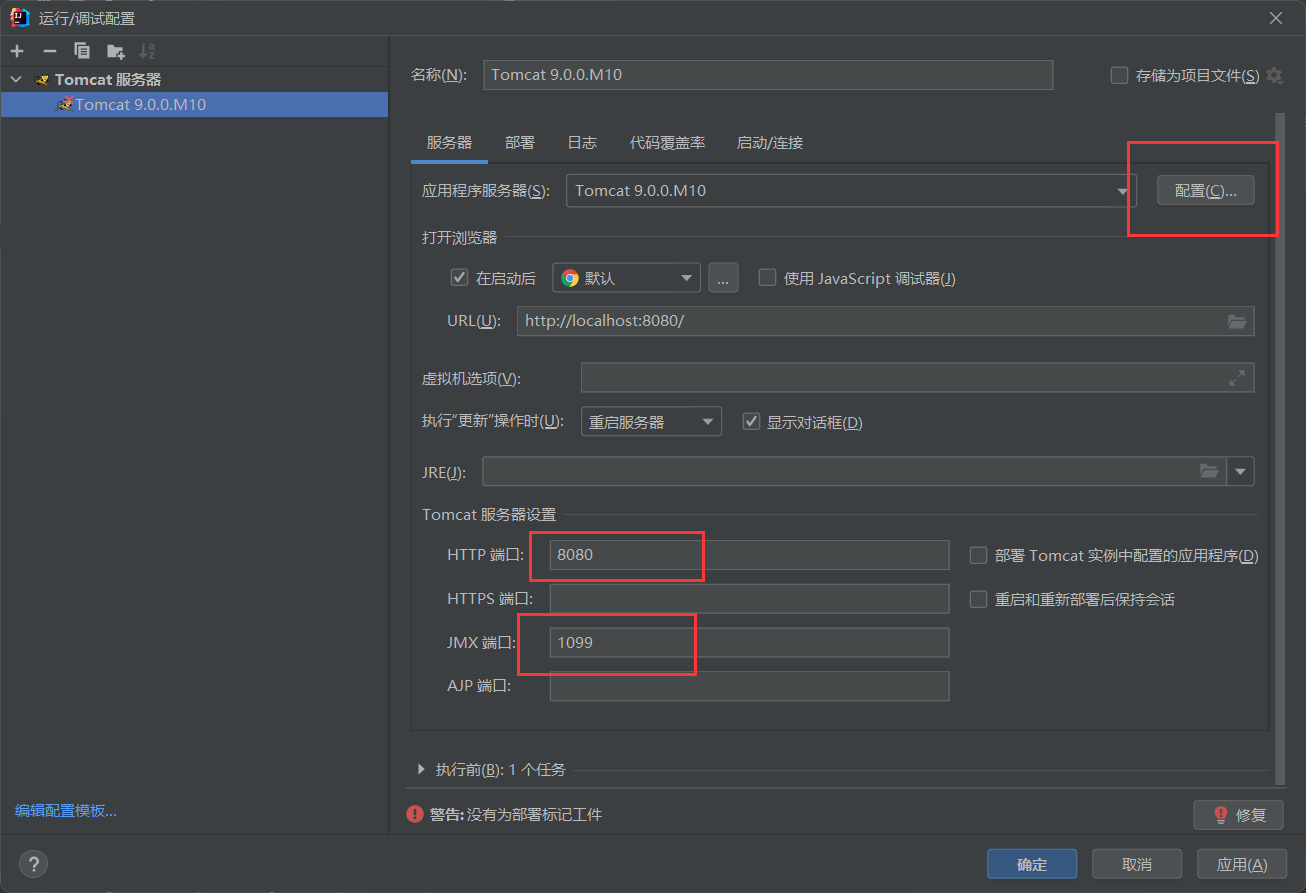Click the JMX port field

pyautogui.click(x=749, y=643)
